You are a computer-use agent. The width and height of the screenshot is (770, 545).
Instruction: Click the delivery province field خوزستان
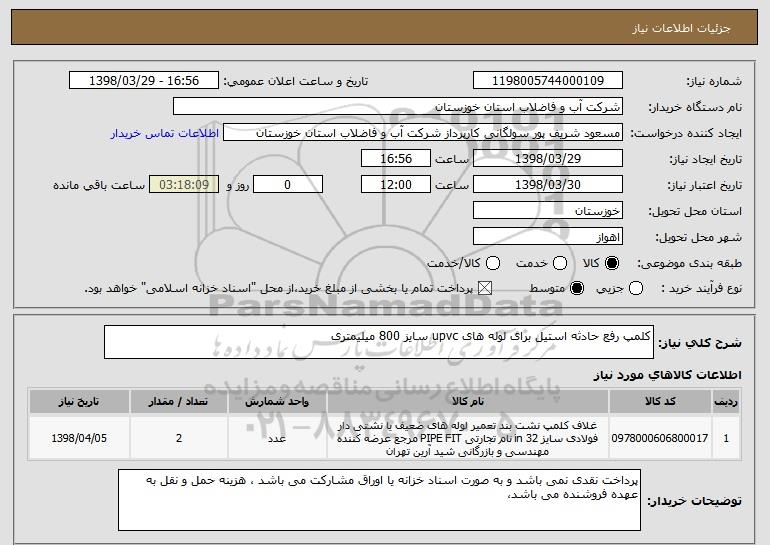(548, 211)
